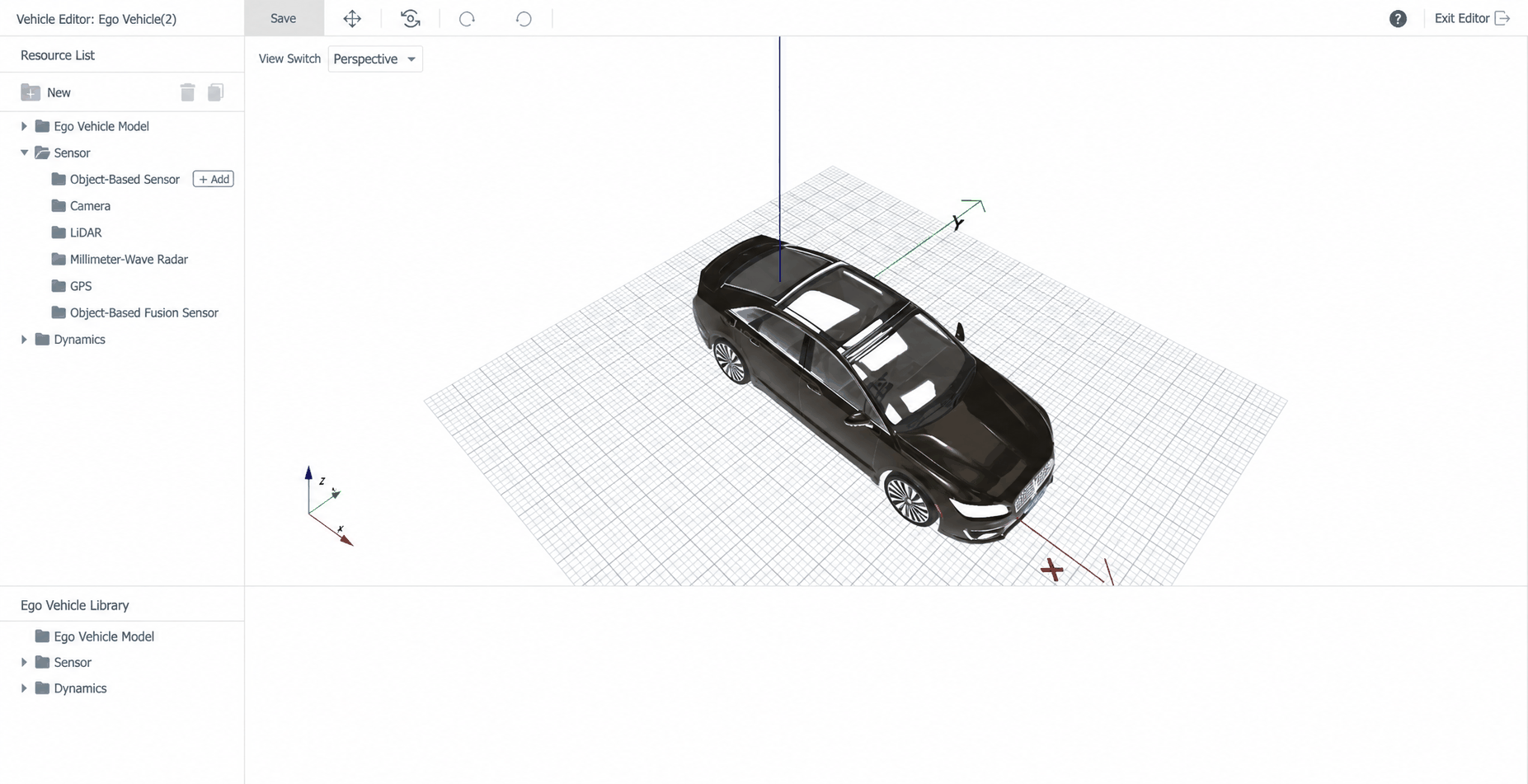Viewport: 1528px width, 784px height.
Task: Click the redo arrow icon
Action: (x=467, y=18)
